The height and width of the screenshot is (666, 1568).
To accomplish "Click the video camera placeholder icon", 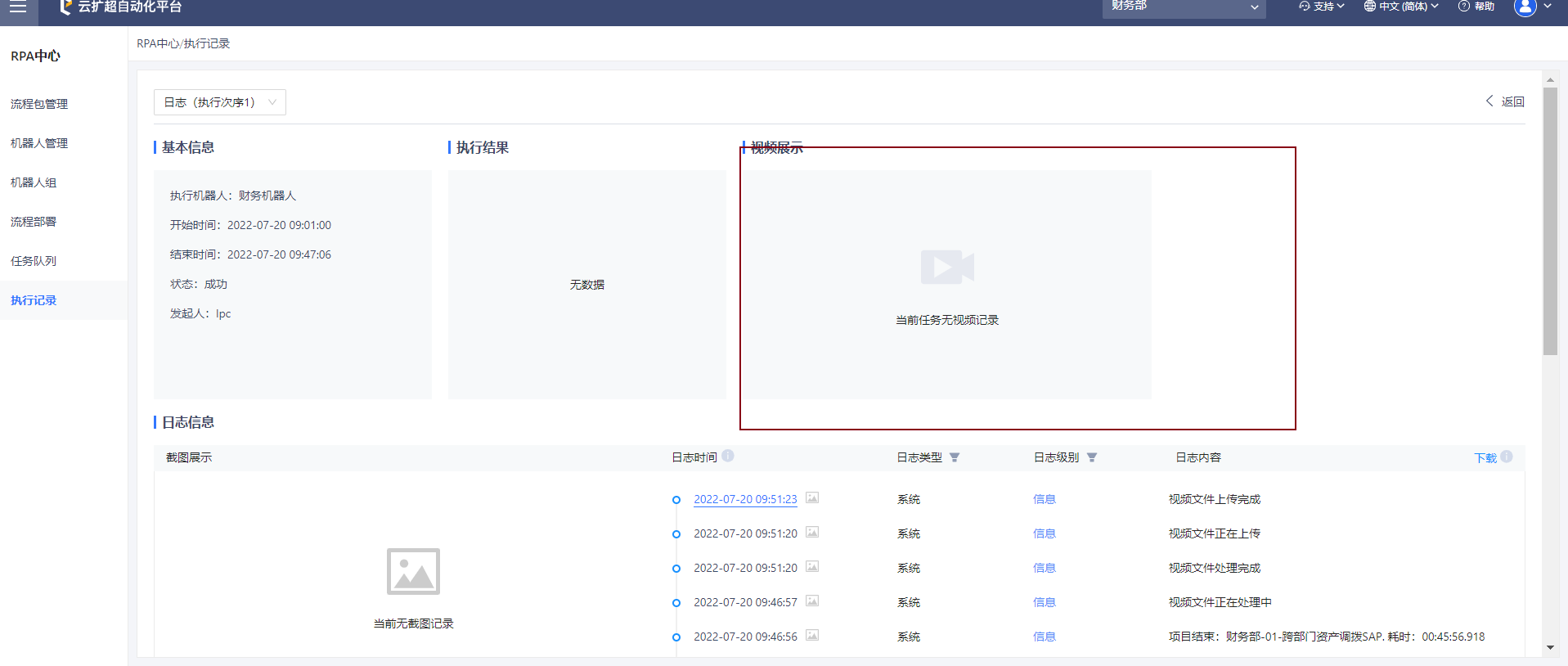I will tap(946, 267).
